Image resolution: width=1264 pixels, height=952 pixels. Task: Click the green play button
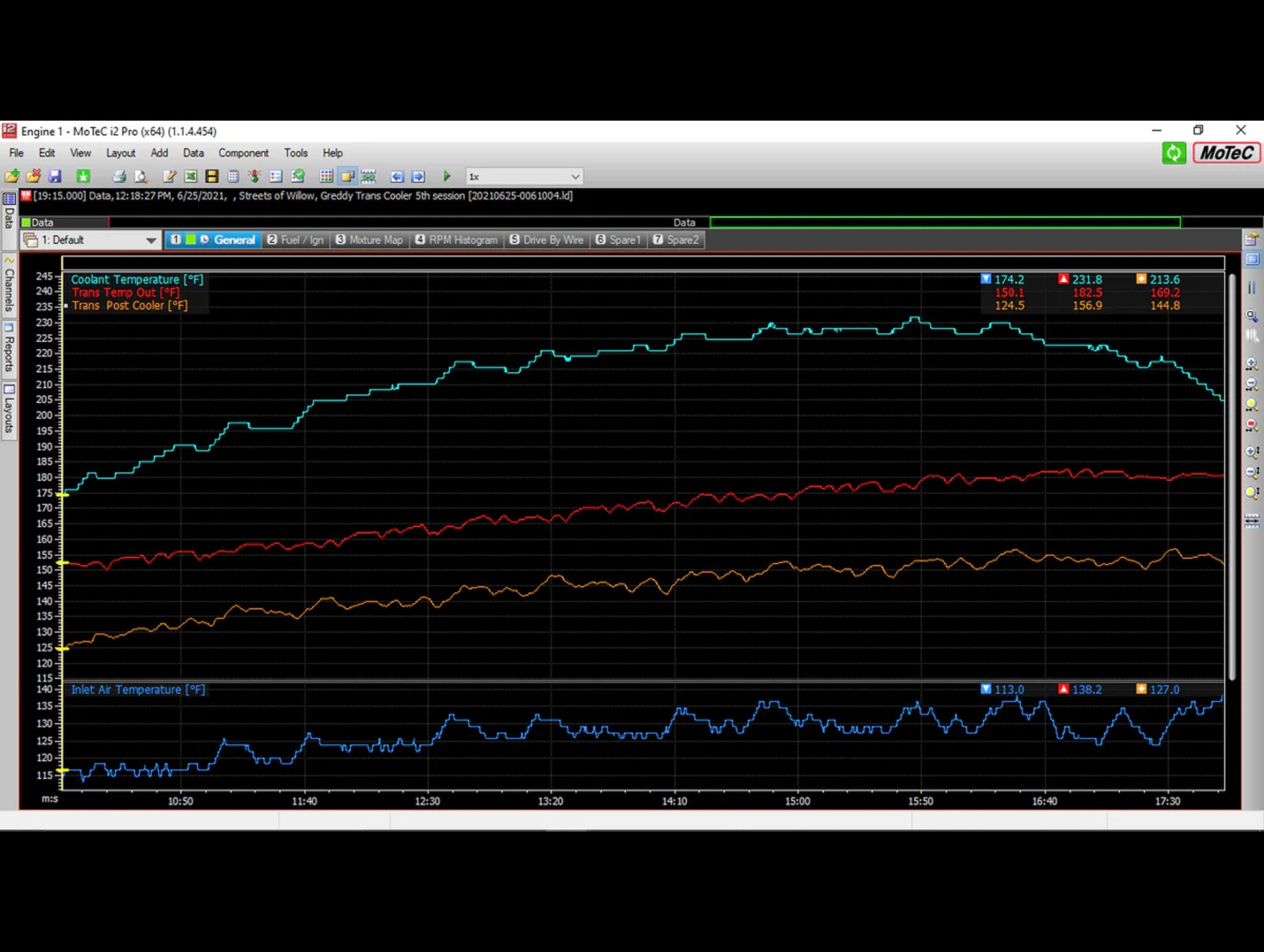[447, 176]
